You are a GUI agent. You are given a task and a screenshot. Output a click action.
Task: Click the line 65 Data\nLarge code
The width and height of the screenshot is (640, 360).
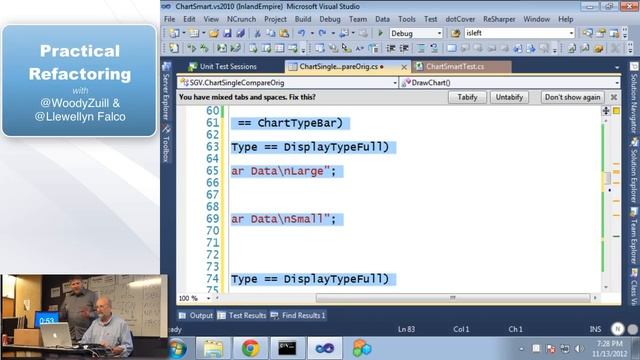pos(284,171)
